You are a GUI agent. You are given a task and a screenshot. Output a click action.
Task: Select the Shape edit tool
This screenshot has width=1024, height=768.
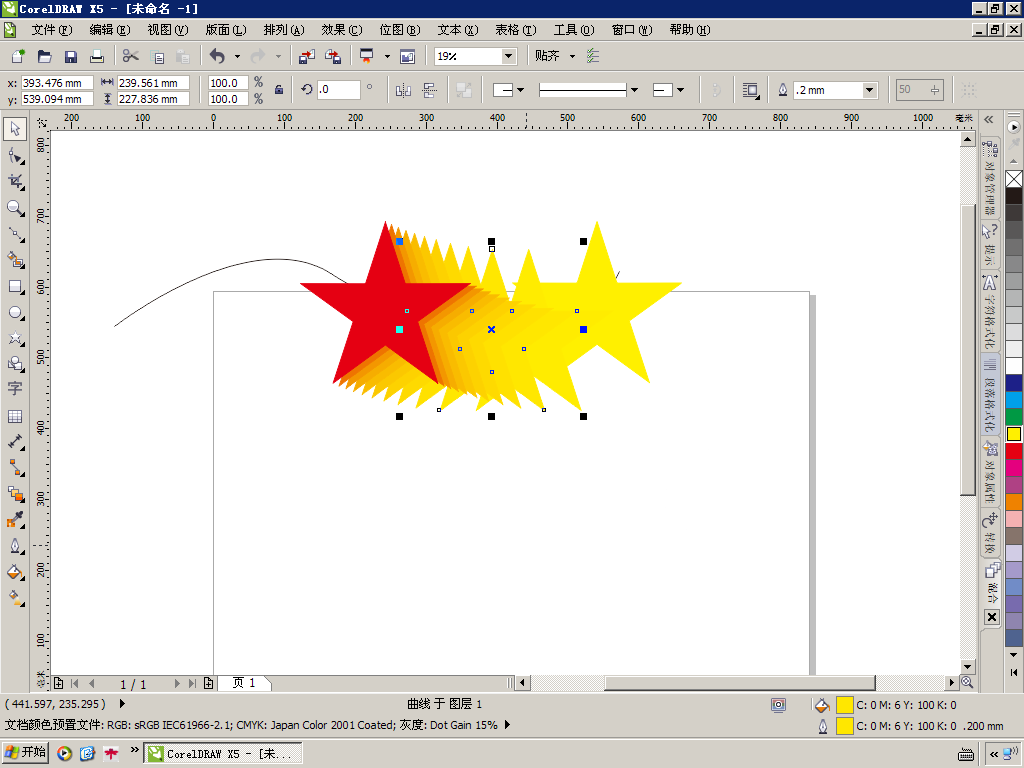click(x=15, y=156)
